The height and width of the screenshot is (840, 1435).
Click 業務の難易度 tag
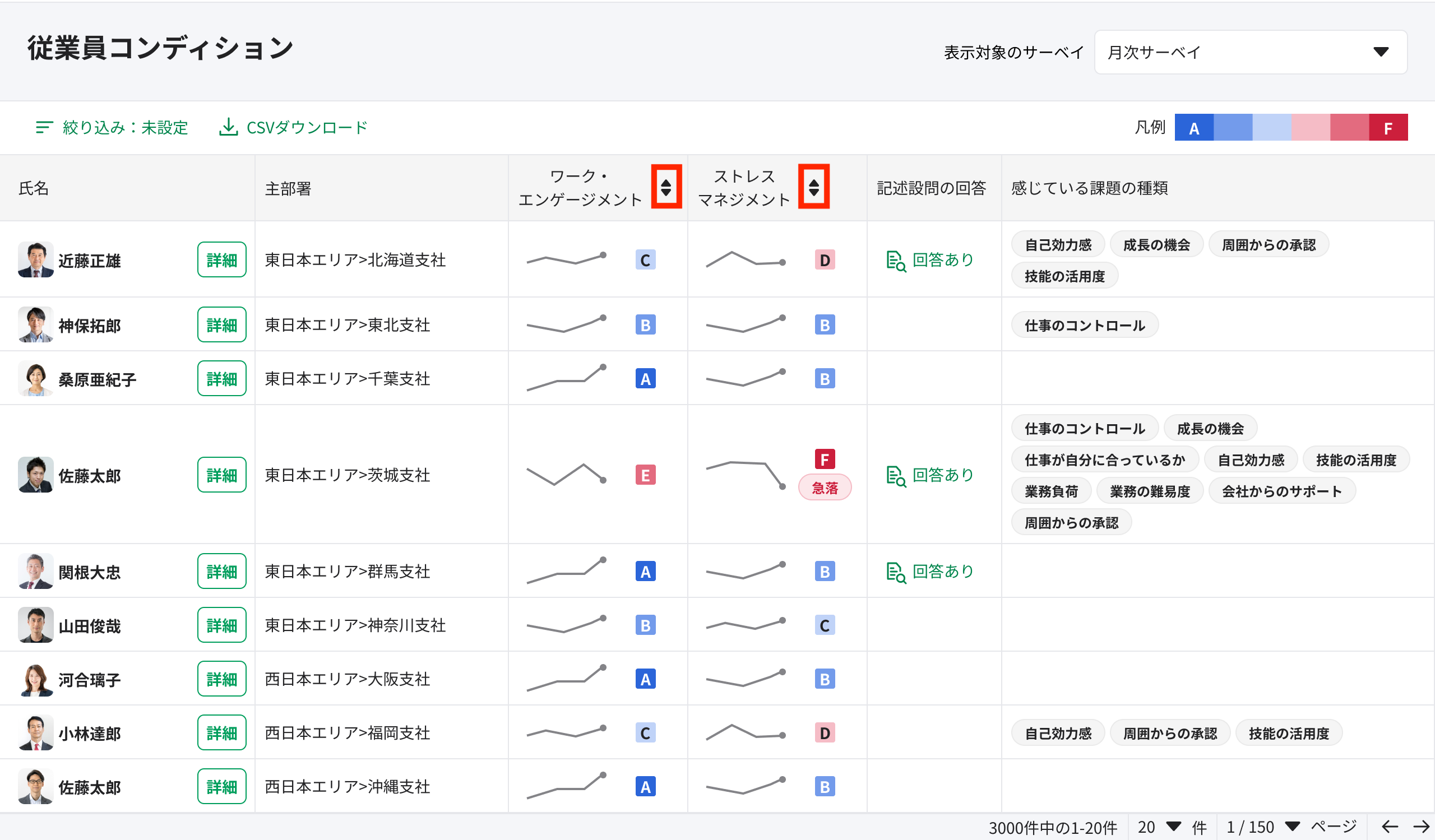pyautogui.click(x=1150, y=491)
